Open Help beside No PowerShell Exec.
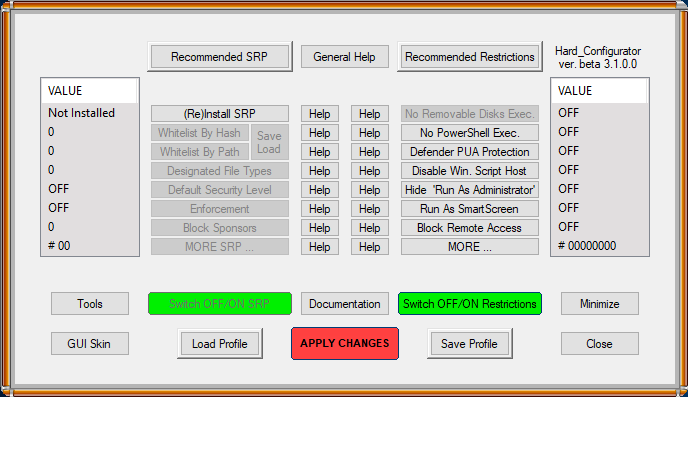688x460 pixels. [369, 133]
